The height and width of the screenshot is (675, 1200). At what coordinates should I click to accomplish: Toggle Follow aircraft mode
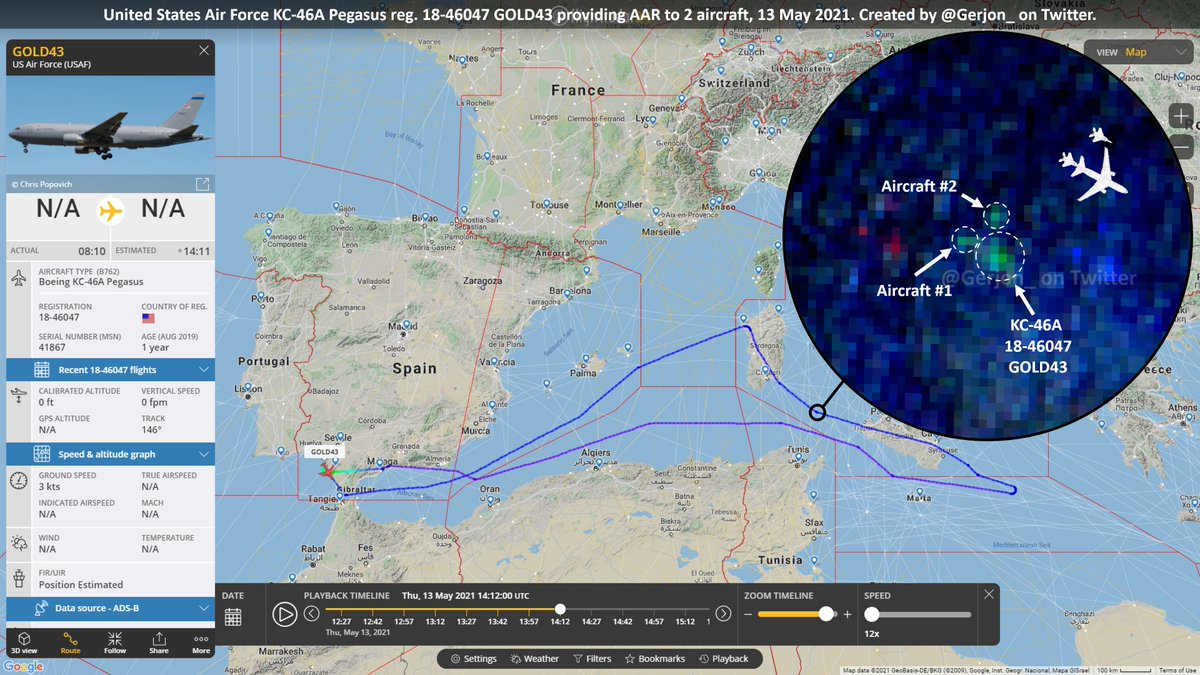115,643
